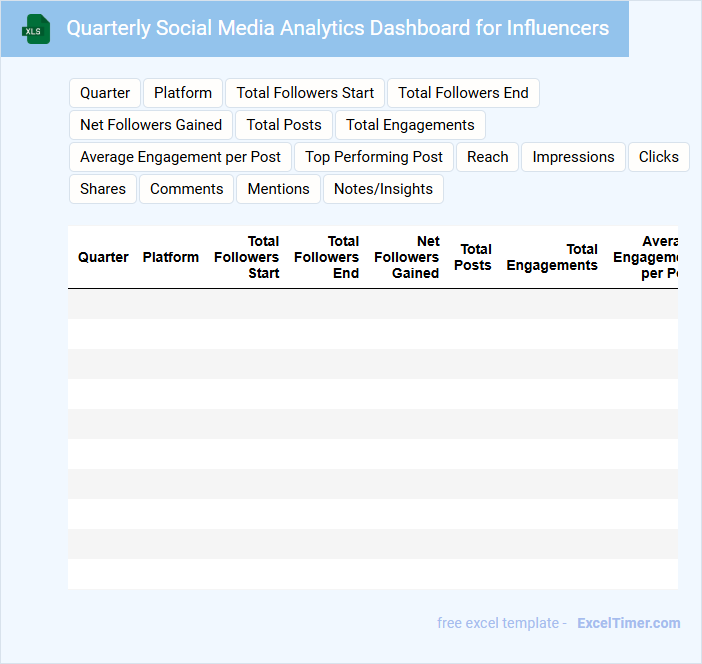Click Average Engagement per Post tag
This screenshot has width=702, height=664.
coord(180,157)
